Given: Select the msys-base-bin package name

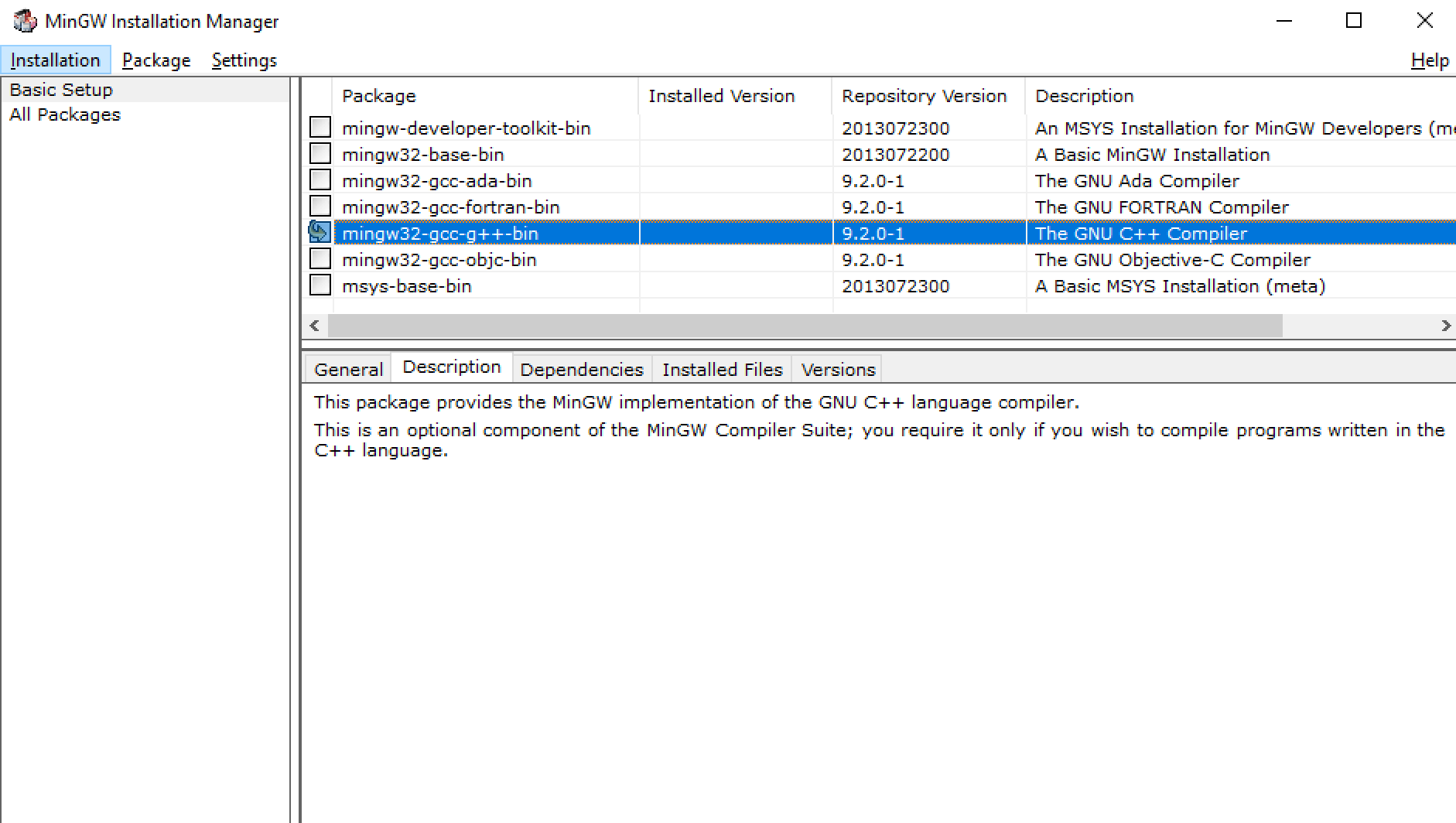Looking at the screenshot, I should tap(407, 286).
